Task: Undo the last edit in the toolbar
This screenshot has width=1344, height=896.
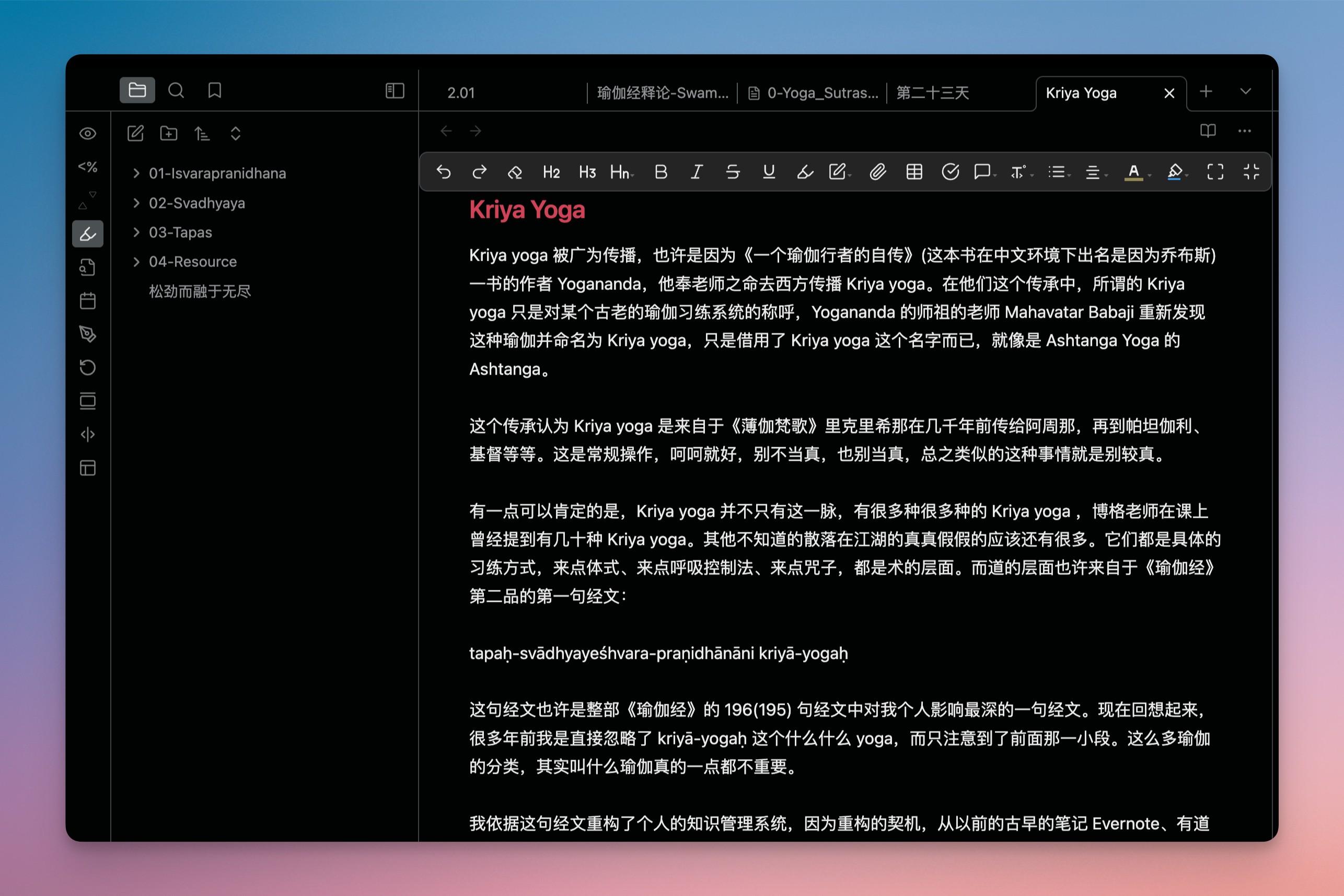Action: 444,171
